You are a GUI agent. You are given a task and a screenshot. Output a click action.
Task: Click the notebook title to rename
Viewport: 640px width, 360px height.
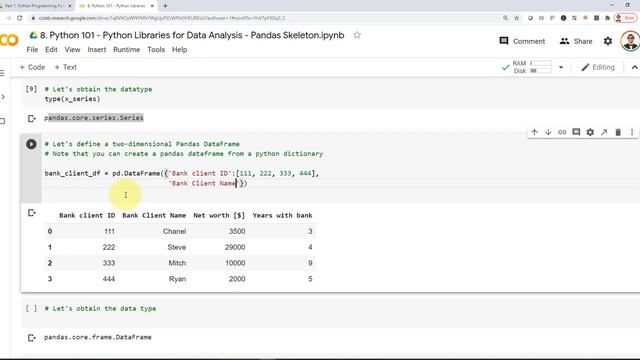tap(192, 35)
